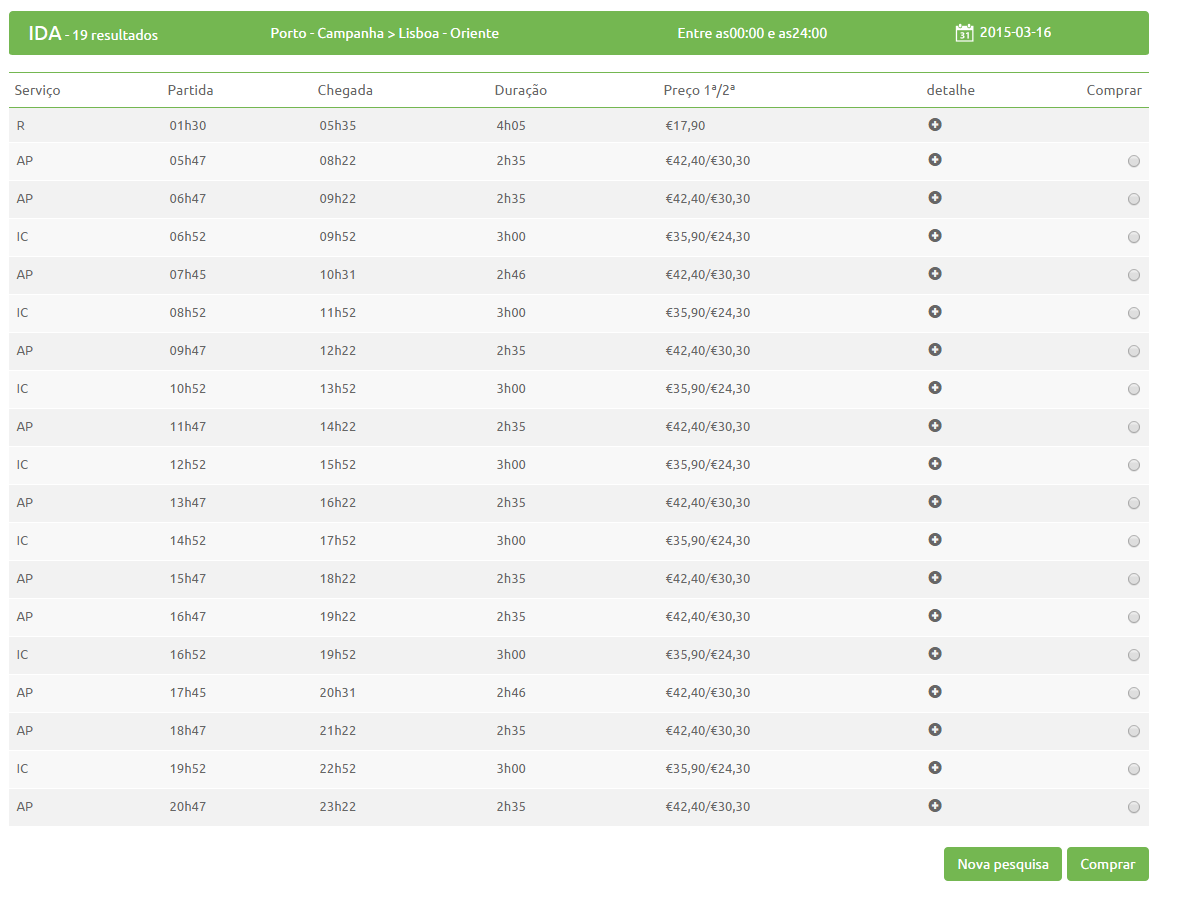Show details for 11h47 AP train
This screenshot has width=1183, height=899.
[935, 425]
